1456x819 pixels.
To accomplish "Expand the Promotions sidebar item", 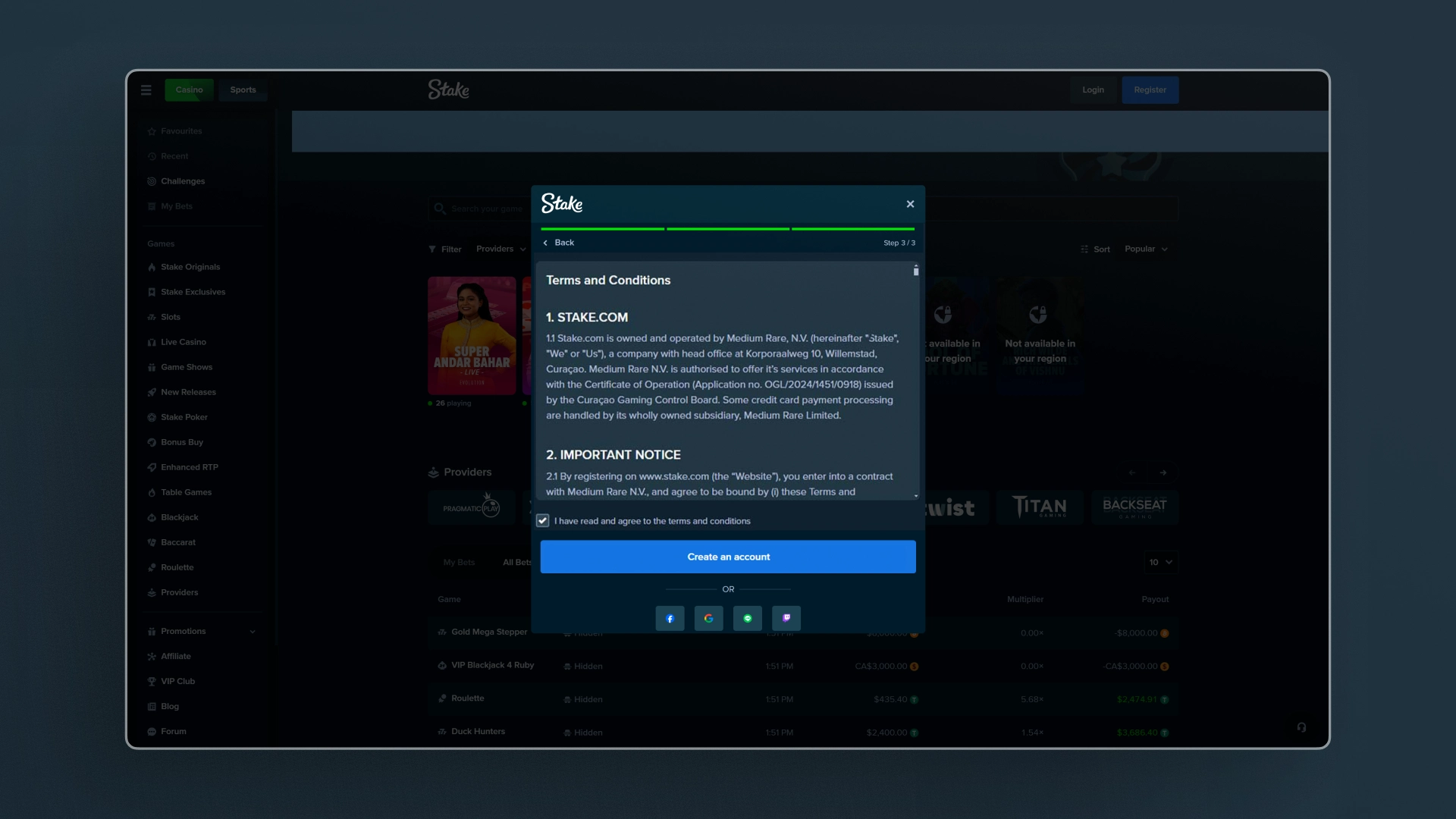I will tap(202, 631).
